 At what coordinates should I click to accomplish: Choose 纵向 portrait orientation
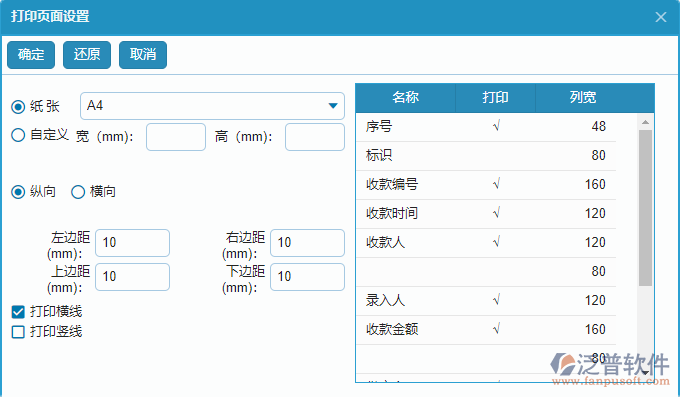tap(18, 192)
